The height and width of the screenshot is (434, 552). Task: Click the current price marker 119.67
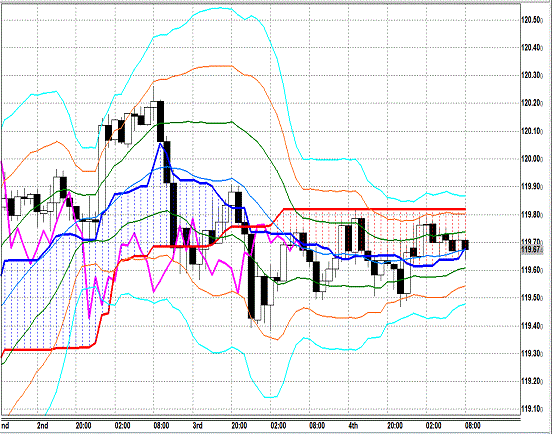tap(532, 250)
